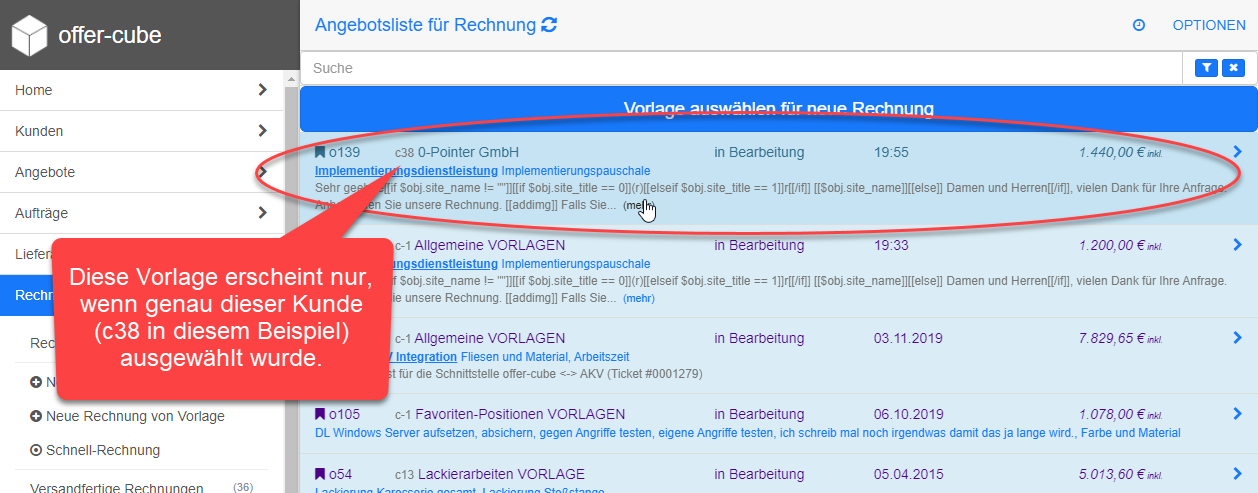Click the (36) count beside Versandfertige Rechnungen
This screenshot has width=1258, height=493.
click(x=243, y=487)
